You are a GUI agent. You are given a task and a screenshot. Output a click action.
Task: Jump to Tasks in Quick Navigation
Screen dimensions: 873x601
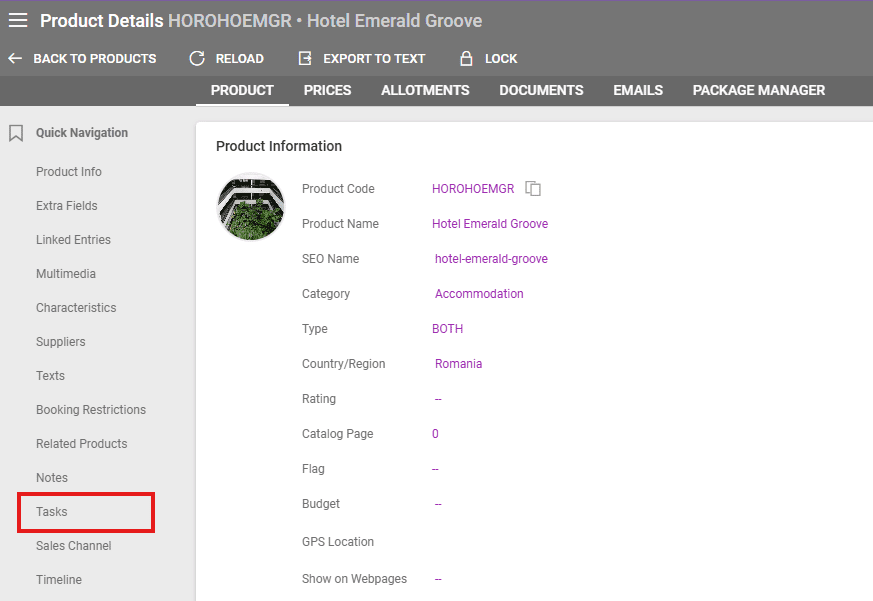tap(52, 512)
